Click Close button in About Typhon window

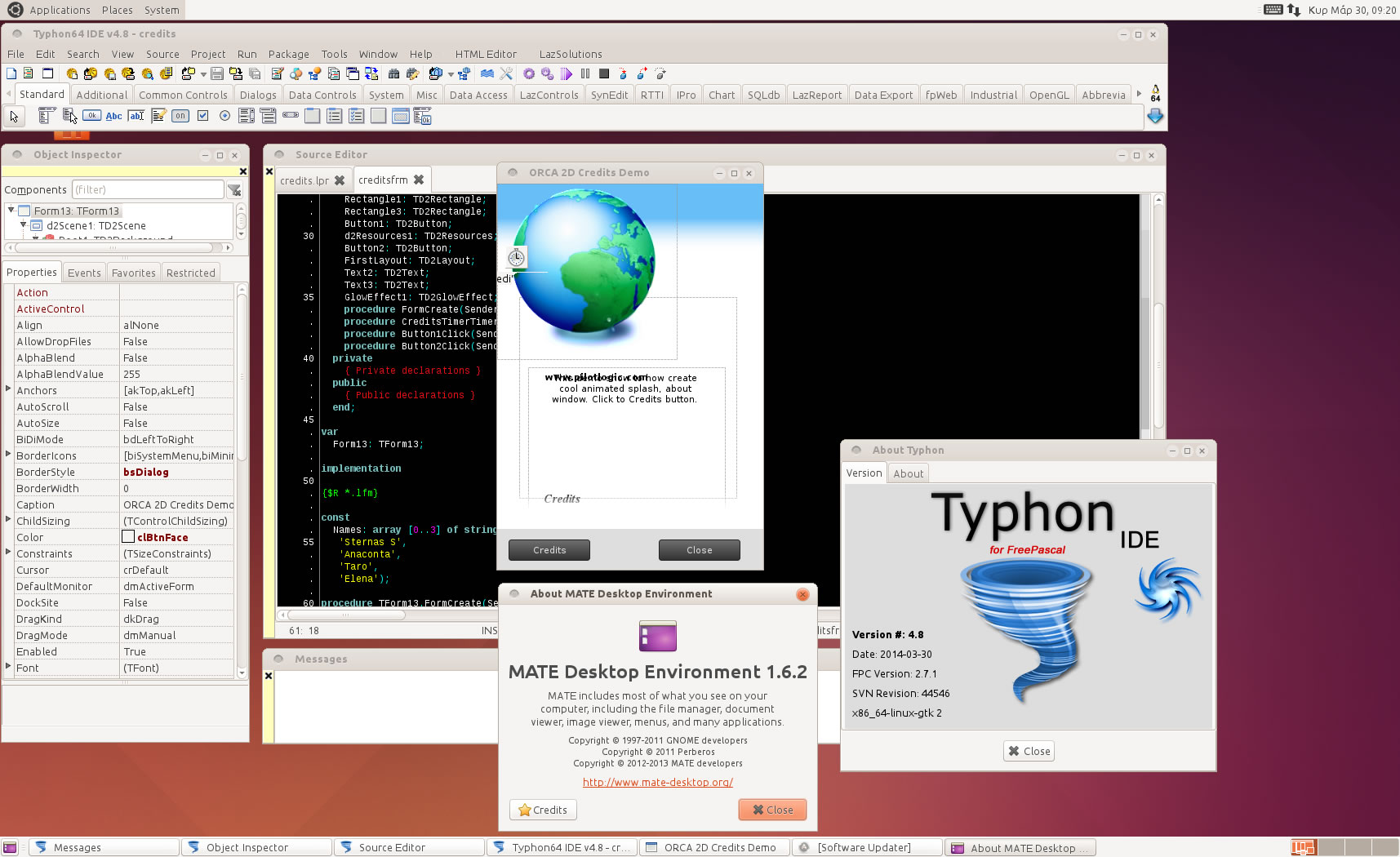(x=1029, y=751)
